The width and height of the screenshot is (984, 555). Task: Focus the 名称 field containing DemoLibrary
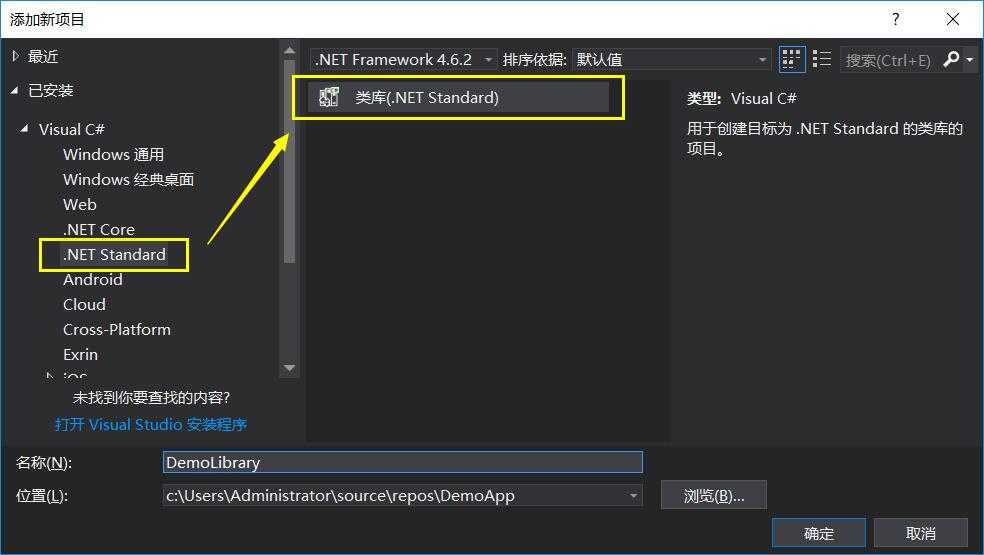[x=403, y=463]
